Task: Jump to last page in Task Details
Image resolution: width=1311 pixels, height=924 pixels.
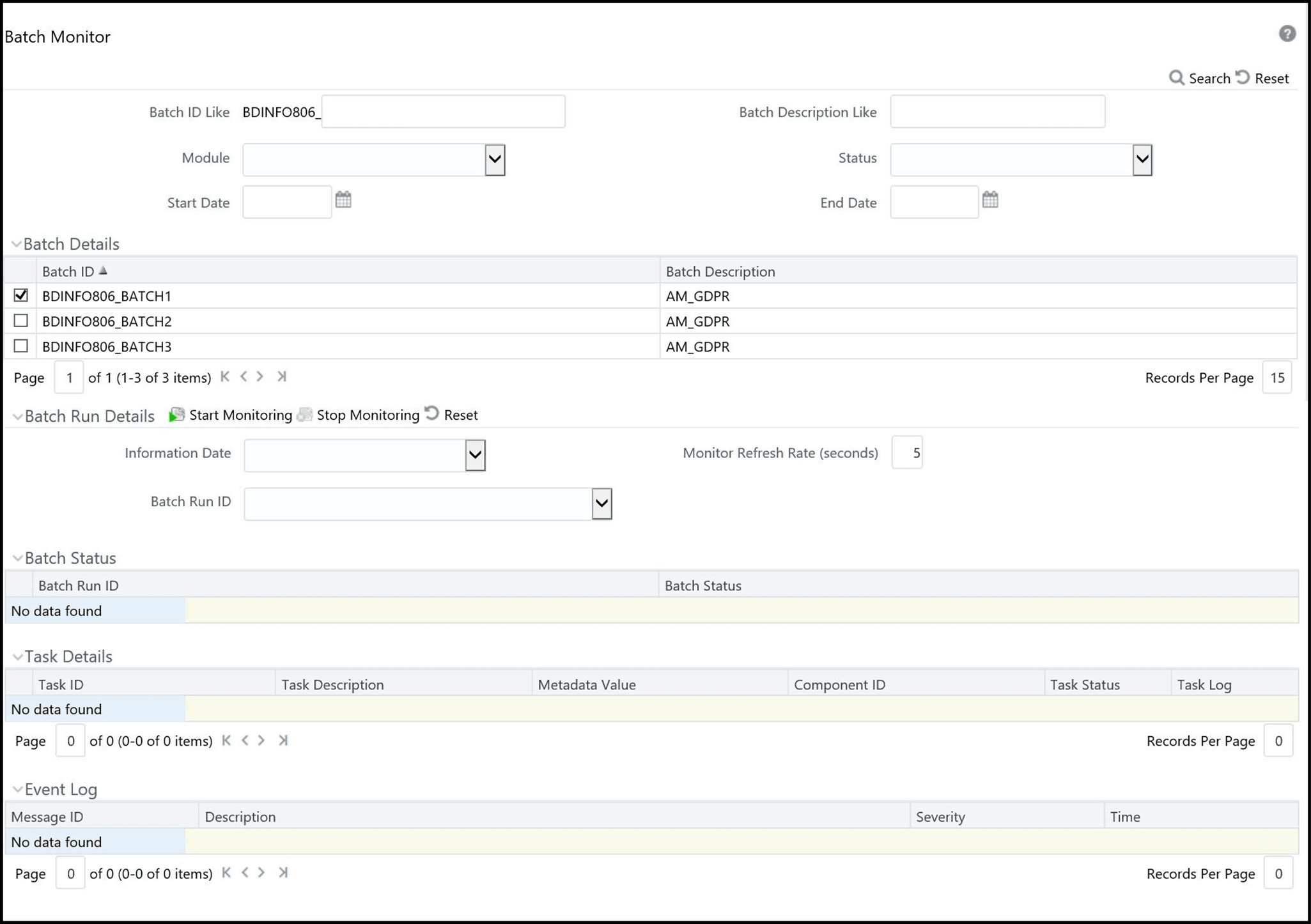Action: [x=283, y=740]
